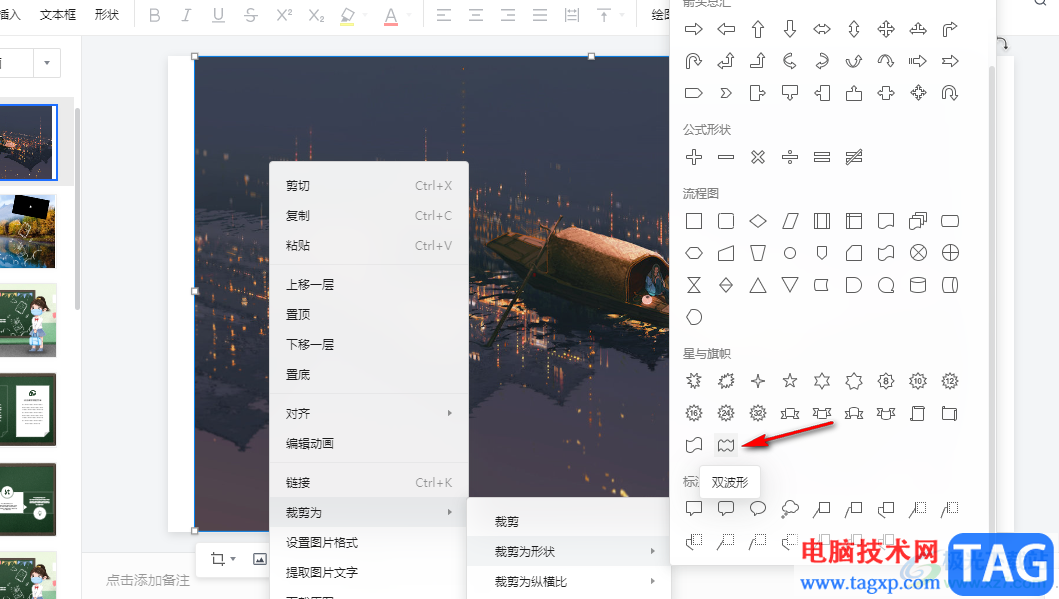Click 粘贴 in the context menu

pyautogui.click(x=368, y=245)
